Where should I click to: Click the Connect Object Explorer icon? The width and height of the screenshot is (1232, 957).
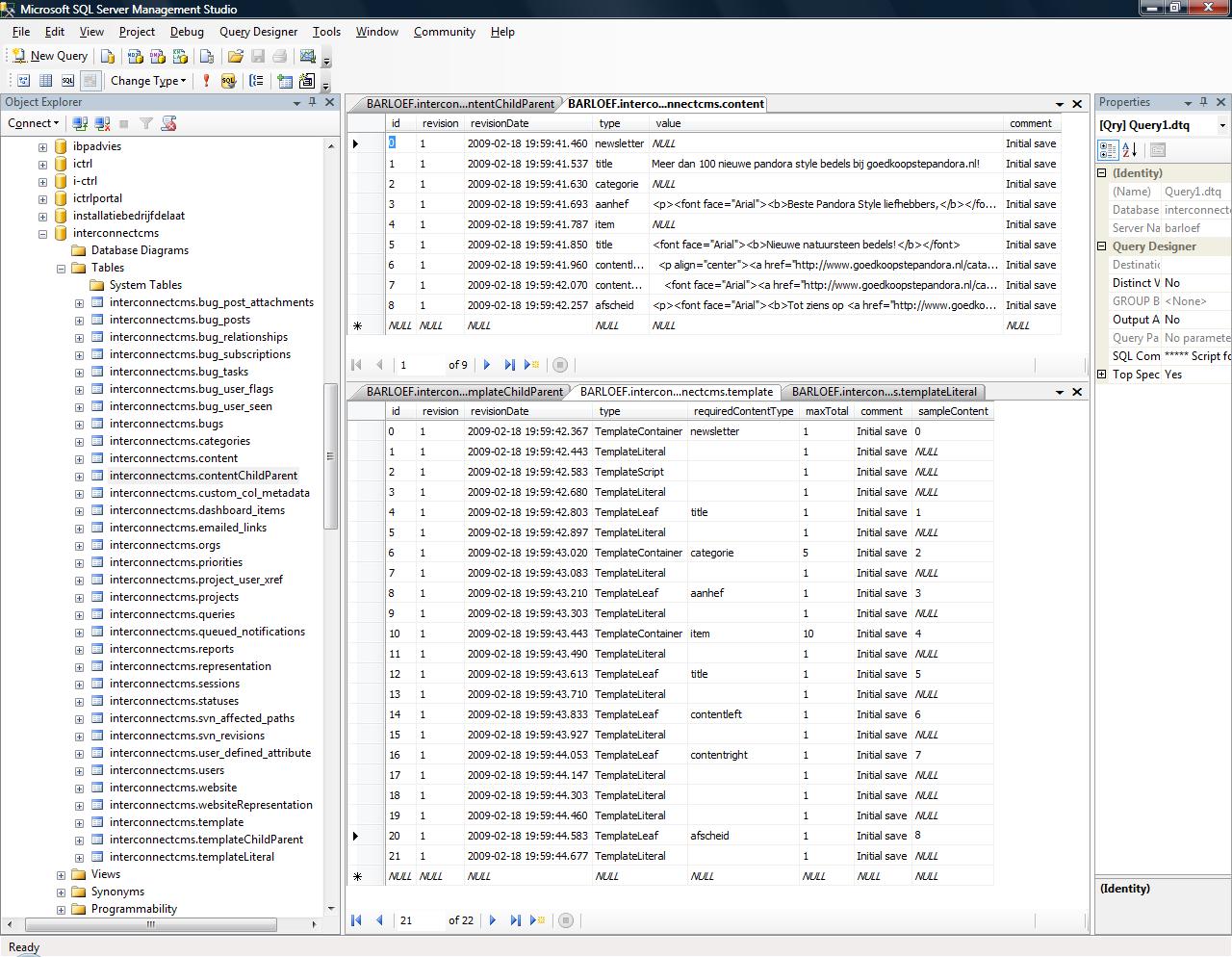click(80, 123)
